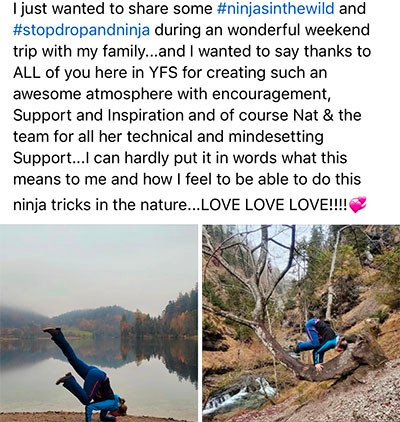This screenshot has width=400, height=422.
Task: Click the word 'encouragement,' in the post
Action: pyautogui.click(x=271, y=95)
